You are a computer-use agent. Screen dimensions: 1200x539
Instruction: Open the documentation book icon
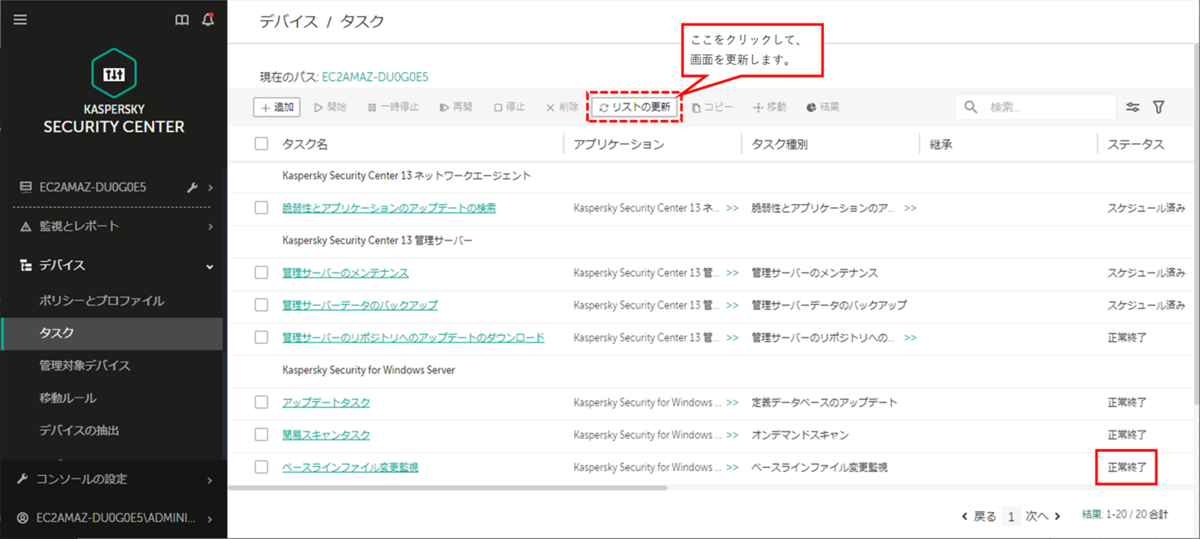[x=182, y=19]
